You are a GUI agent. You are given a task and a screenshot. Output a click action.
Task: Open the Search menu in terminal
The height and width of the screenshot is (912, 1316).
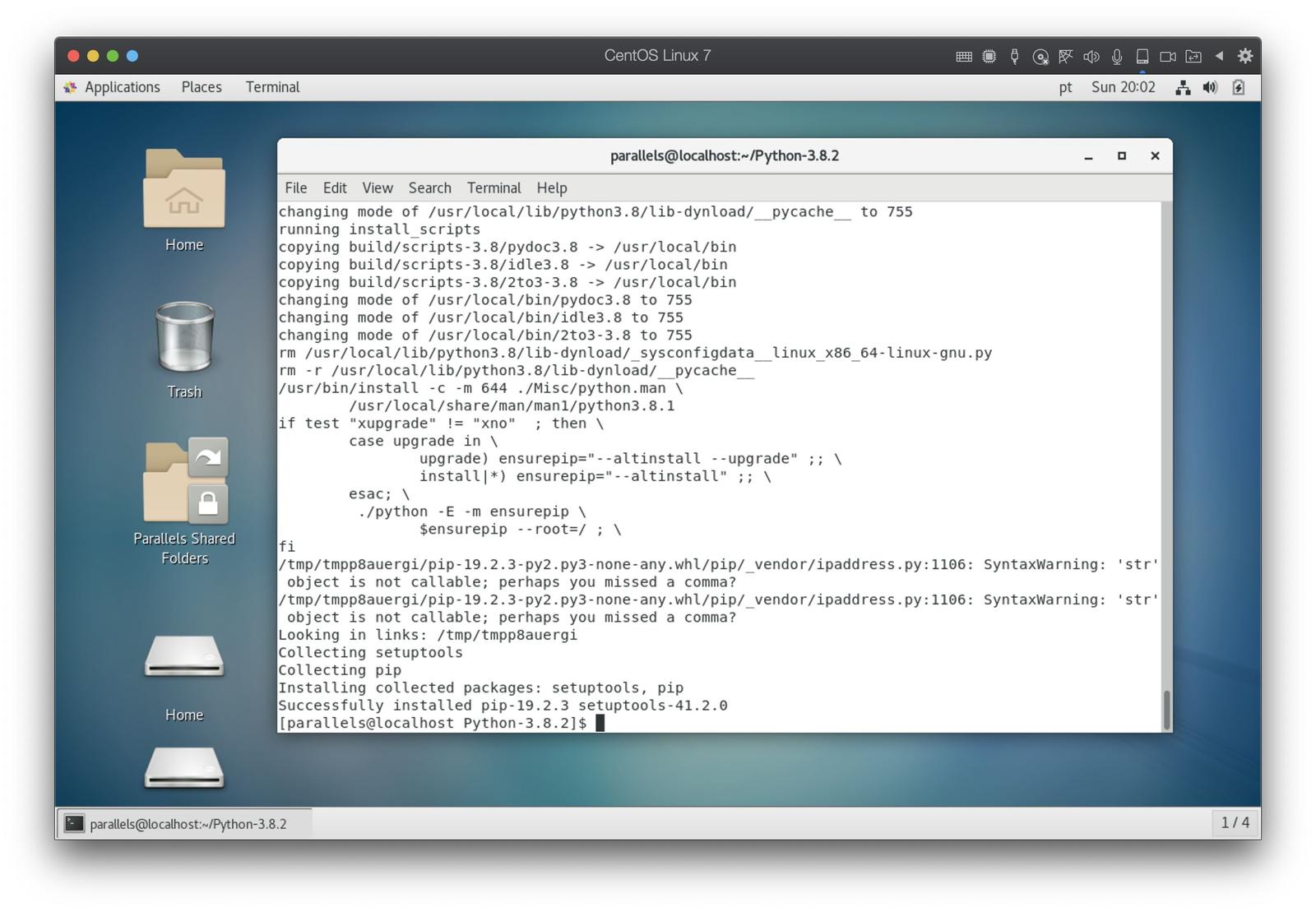point(429,187)
